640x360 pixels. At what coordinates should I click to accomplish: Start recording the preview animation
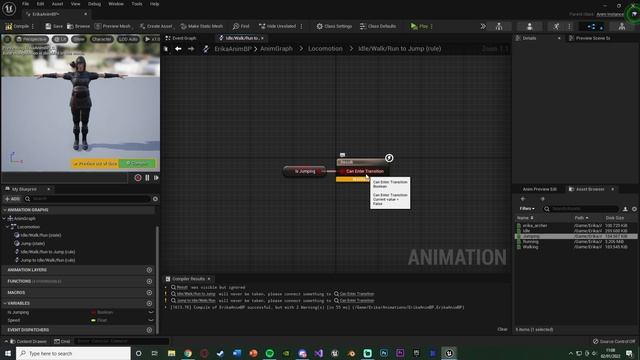tap(138, 178)
